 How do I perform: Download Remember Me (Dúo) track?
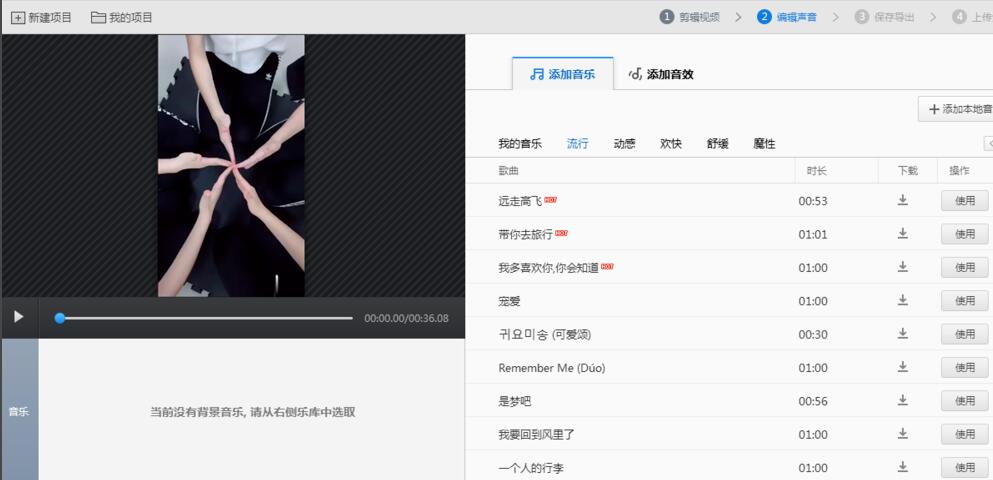tap(902, 367)
